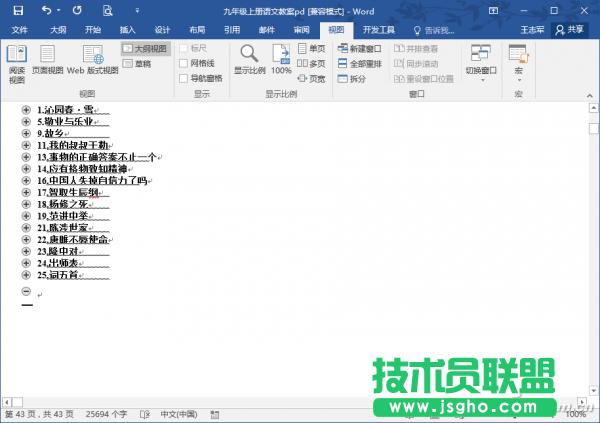
Task: Switch to the 审阅 review tab
Action: [x=301, y=30]
